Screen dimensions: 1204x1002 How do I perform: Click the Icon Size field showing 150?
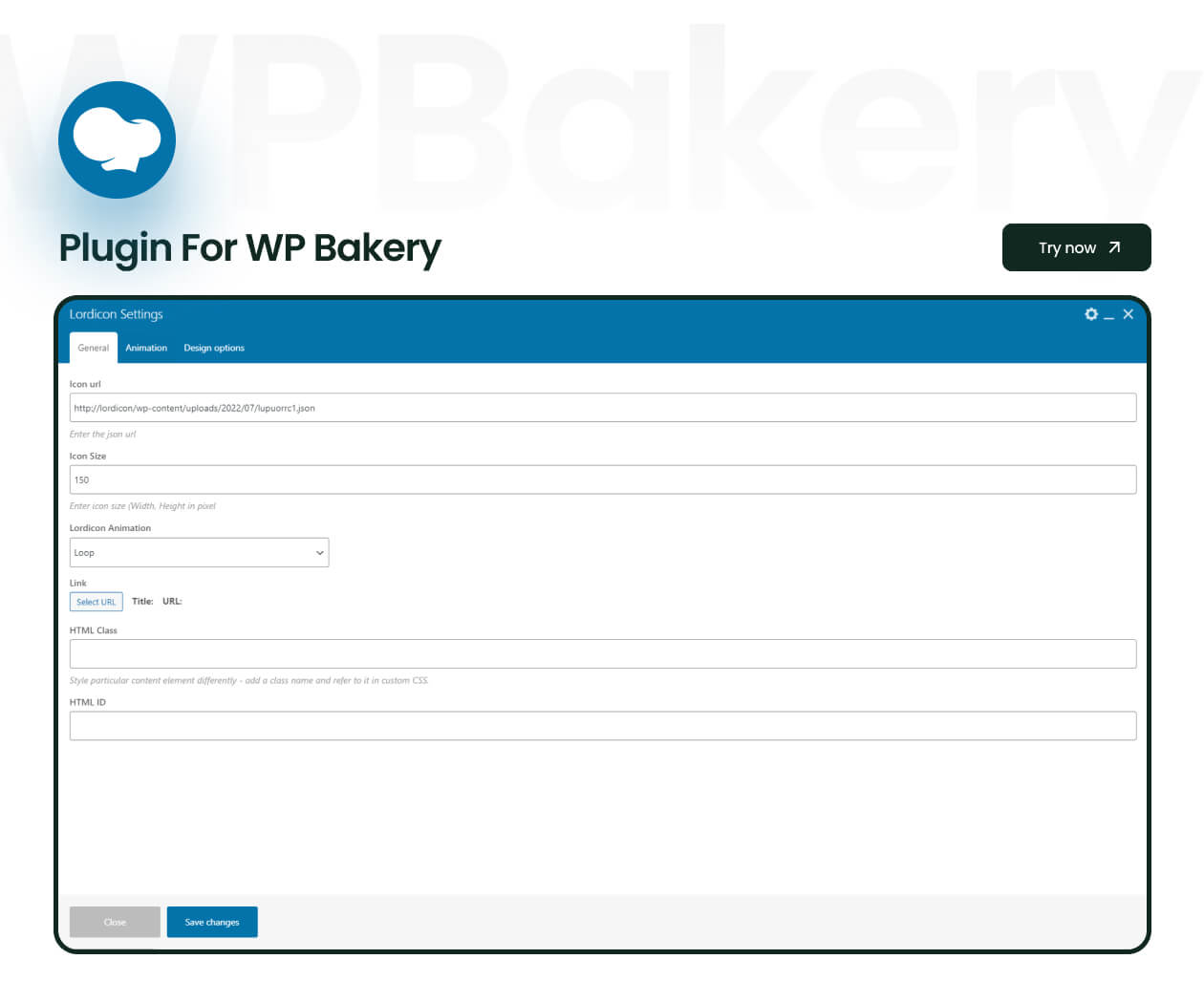pyautogui.click(x=603, y=480)
